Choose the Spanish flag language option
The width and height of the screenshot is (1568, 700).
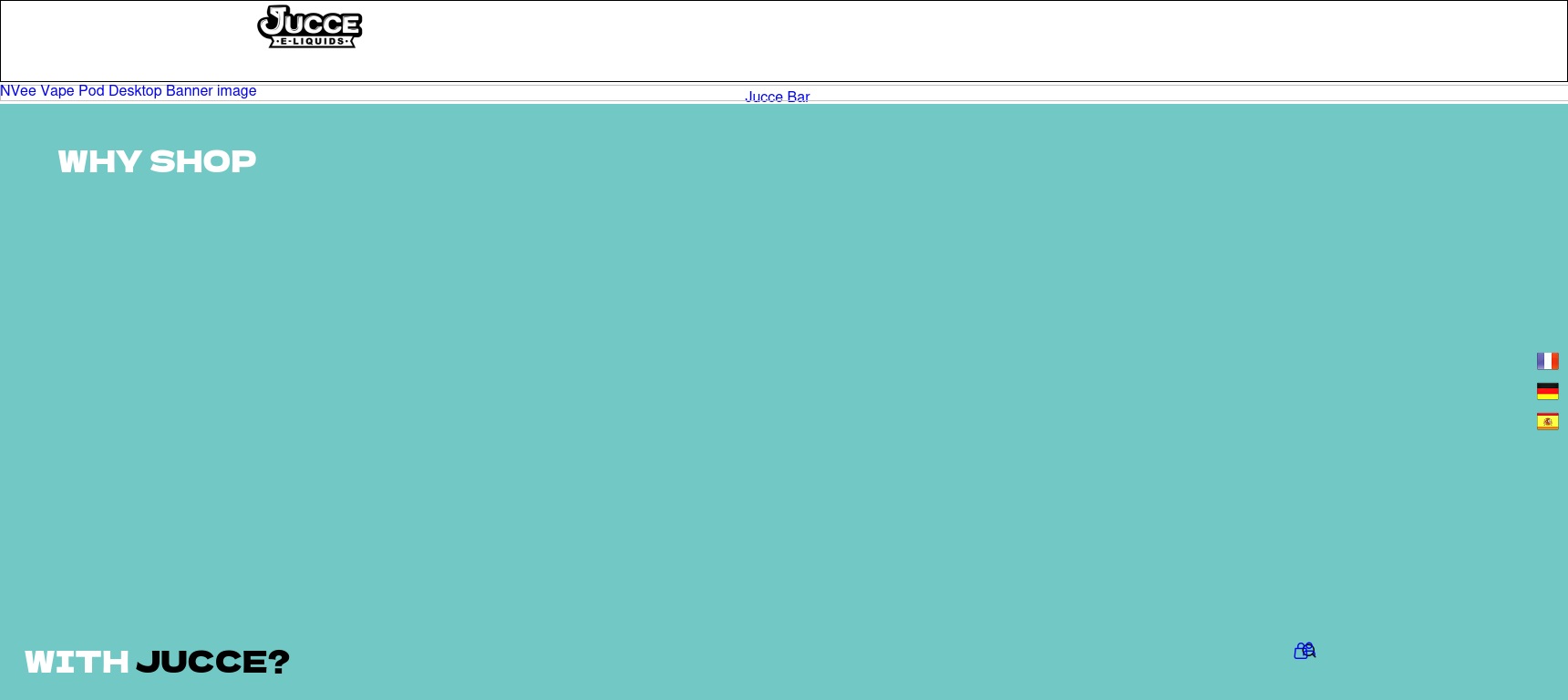(x=1547, y=421)
